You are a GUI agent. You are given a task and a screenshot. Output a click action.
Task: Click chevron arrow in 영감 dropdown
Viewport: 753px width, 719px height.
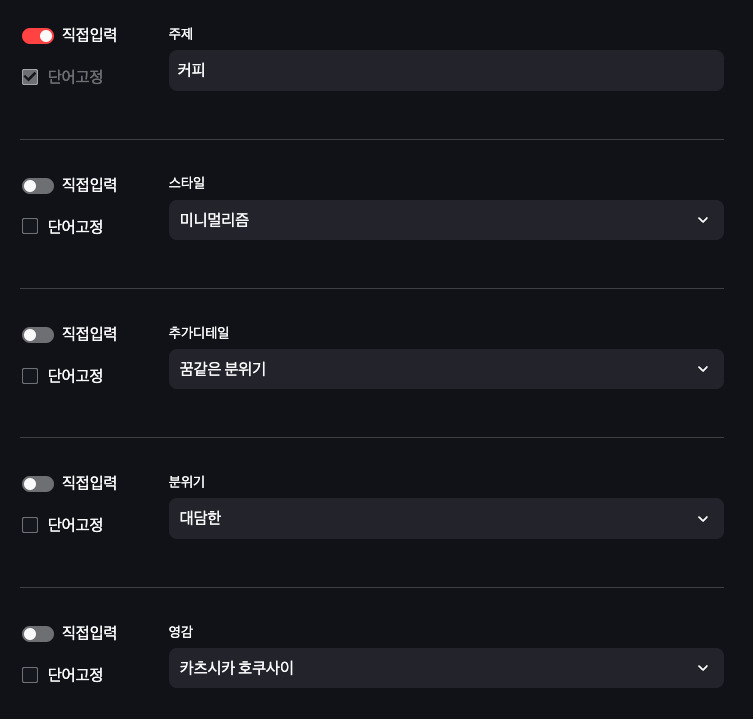pos(702,668)
